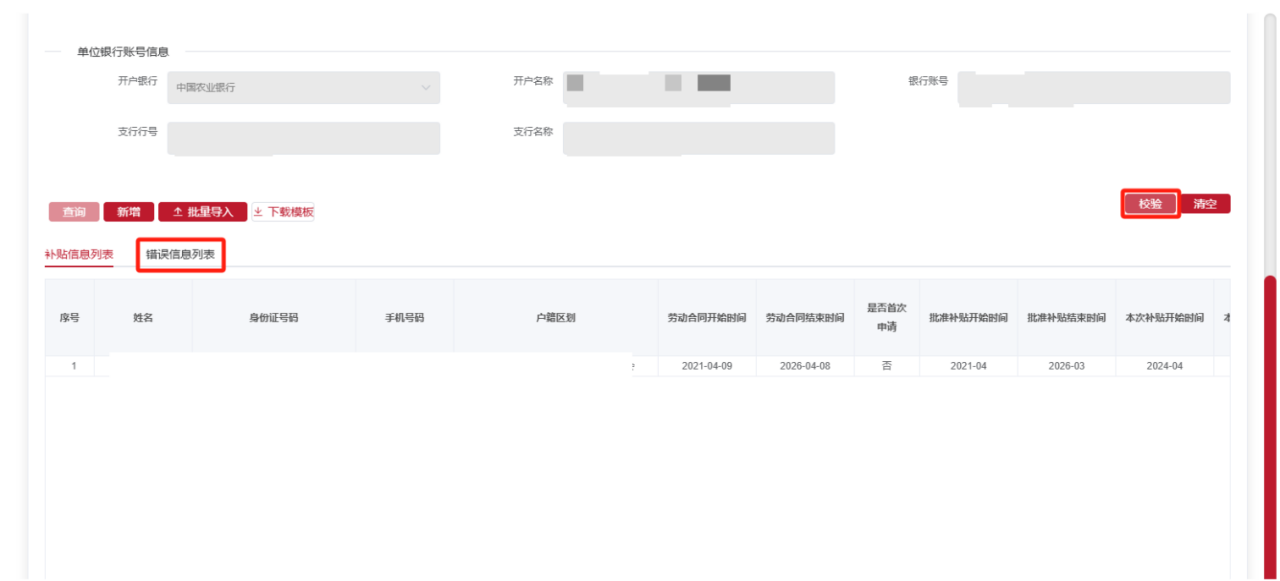Select the 支行行号 branch number field
This screenshot has width=1280, height=581.
coord(305,138)
